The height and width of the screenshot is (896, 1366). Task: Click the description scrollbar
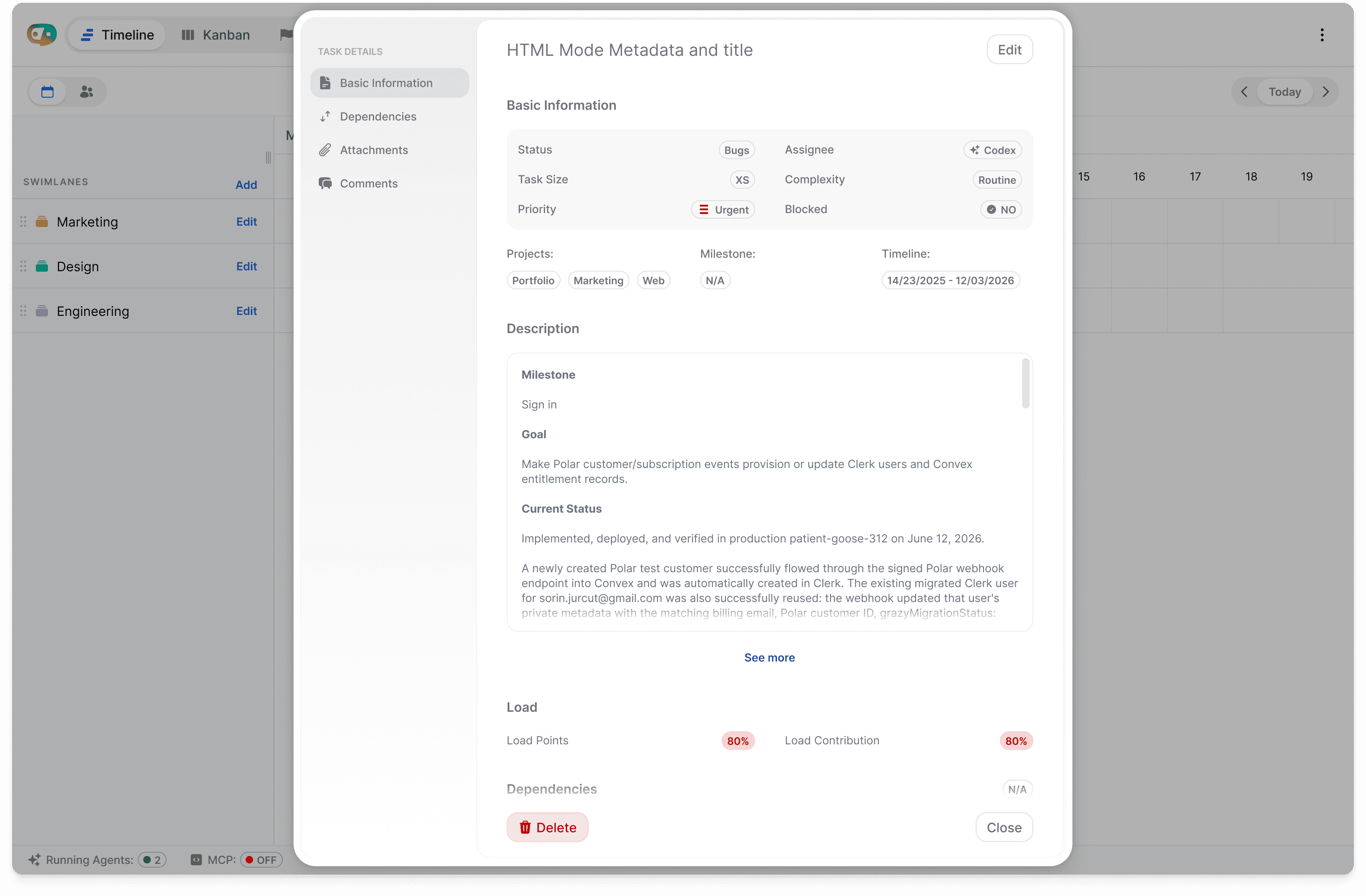(x=1025, y=383)
